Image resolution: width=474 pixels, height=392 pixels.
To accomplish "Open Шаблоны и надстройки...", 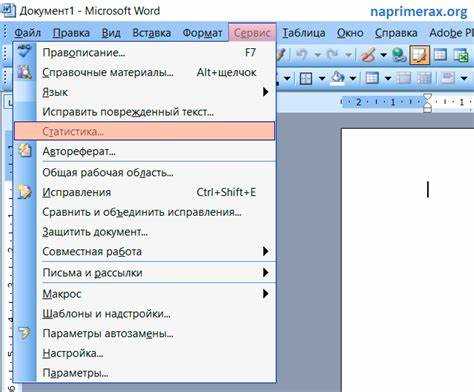I will (x=144, y=313).
